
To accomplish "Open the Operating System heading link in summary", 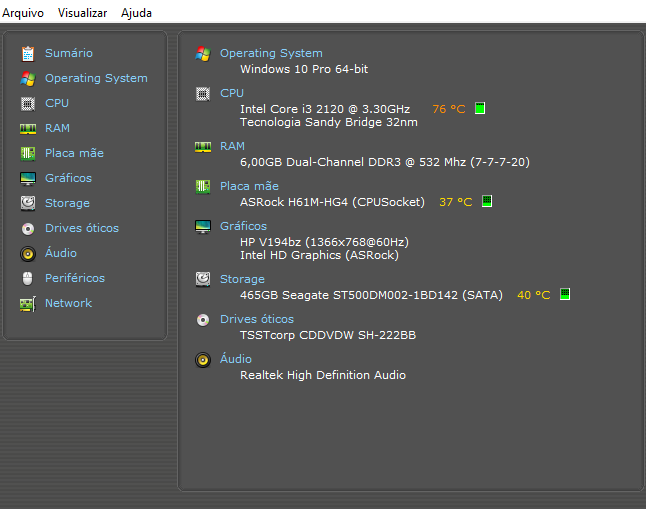I will (271, 53).
